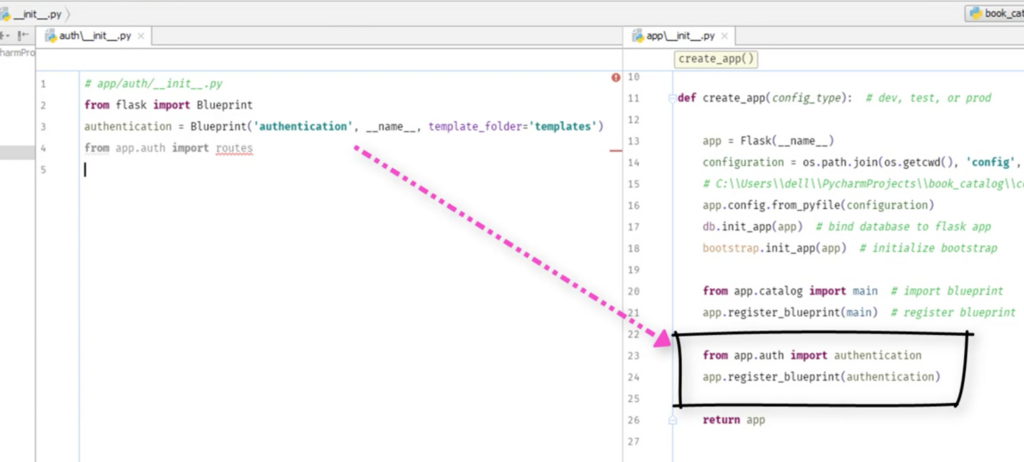Click 'from app.catalog import main' line
Screen dimensions: 1024x462
(x=790, y=291)
